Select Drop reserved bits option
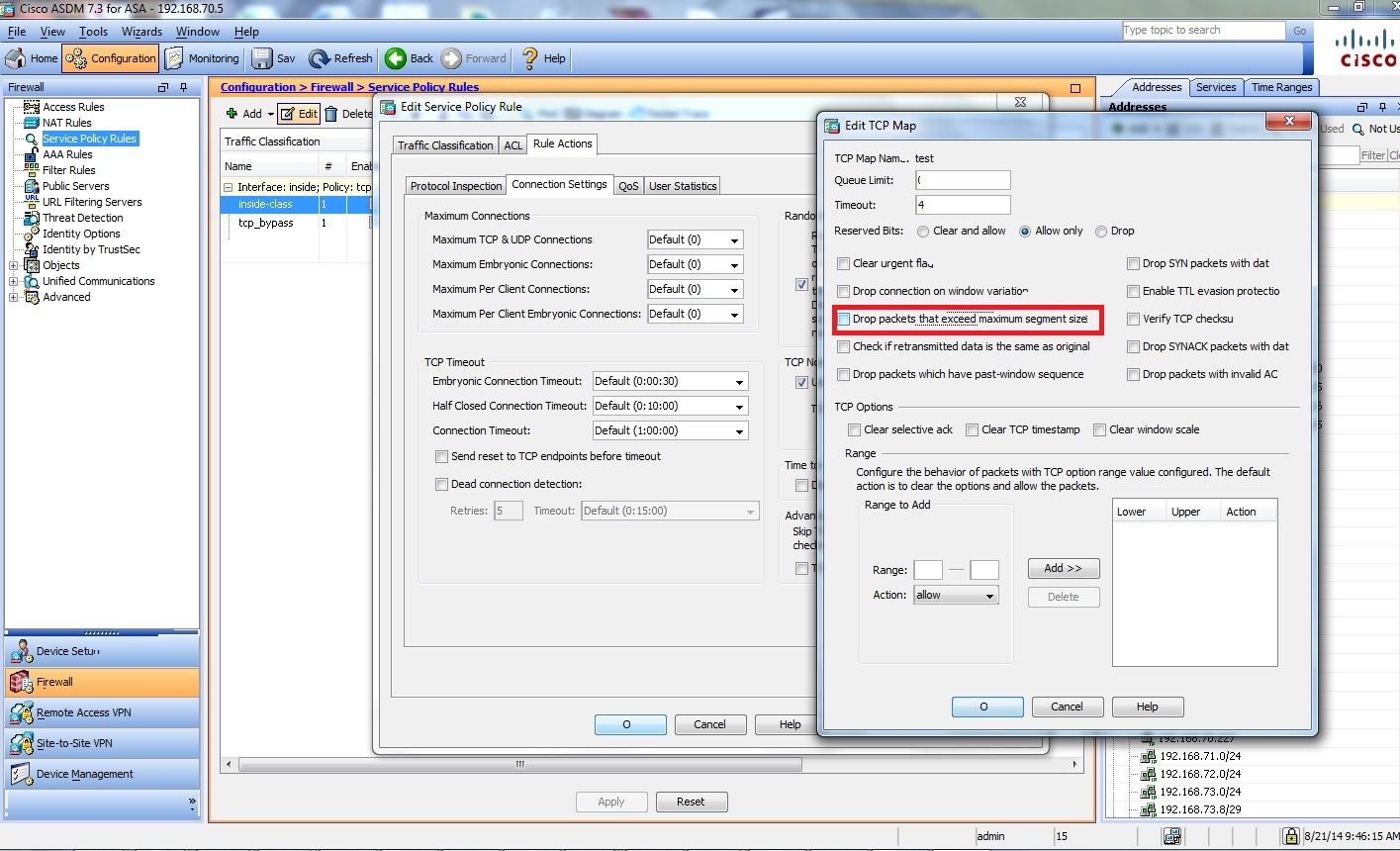Viewport: 1400px width, 851px height. click(1100, 232)
